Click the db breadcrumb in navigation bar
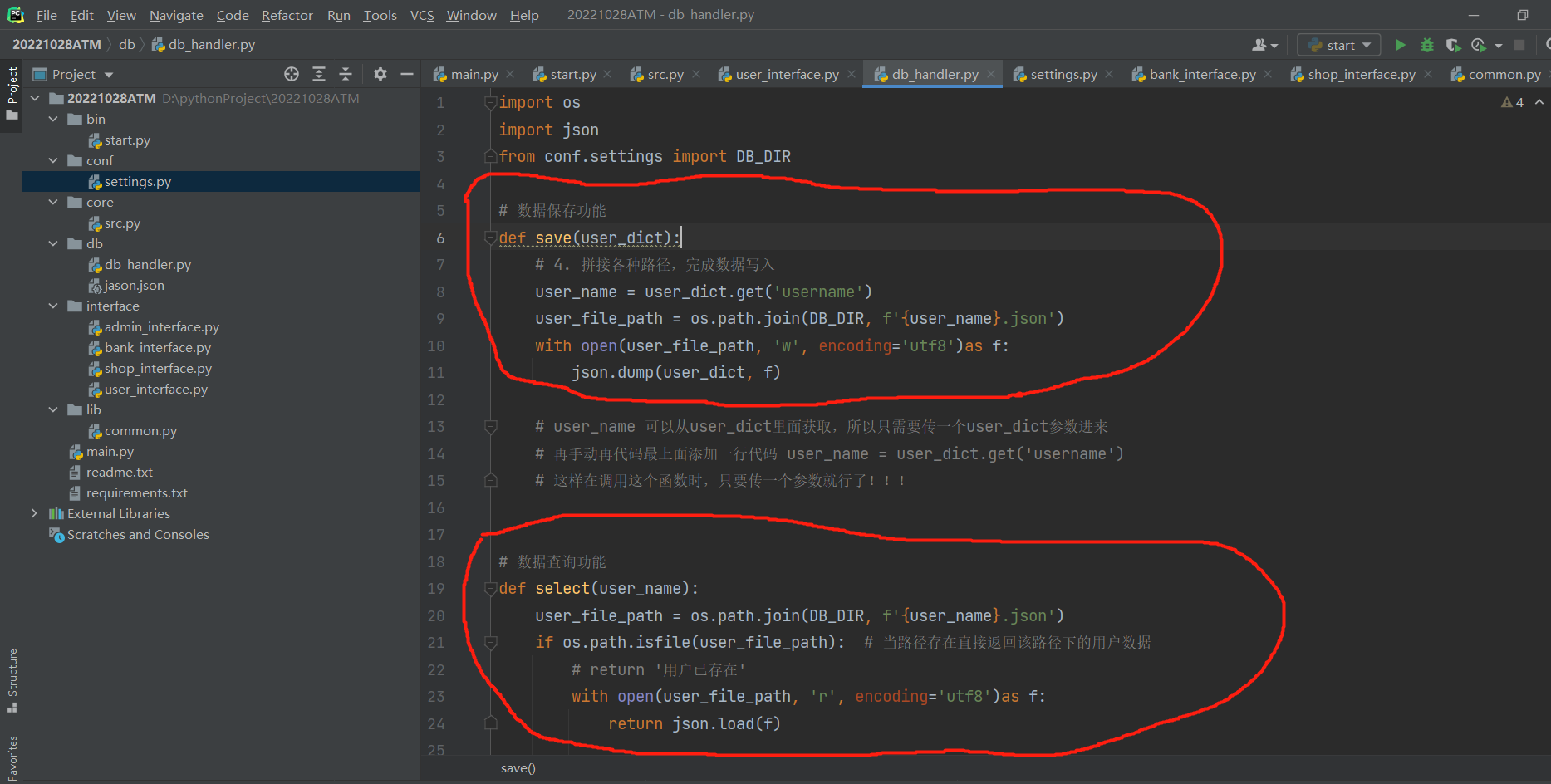The width and height of the screenshot is (1551, 784). (126, 44)
